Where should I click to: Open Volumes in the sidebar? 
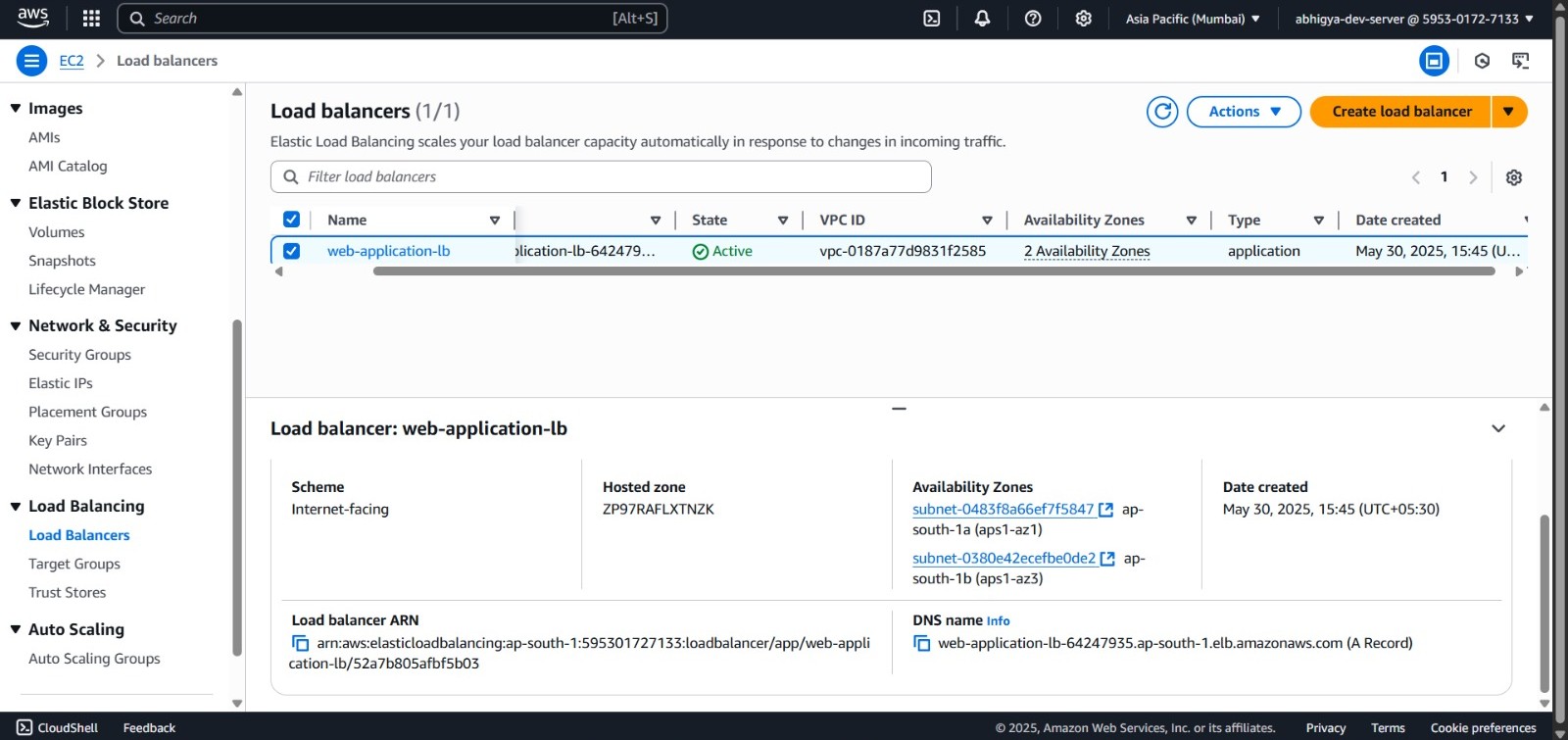pos(57,232)
